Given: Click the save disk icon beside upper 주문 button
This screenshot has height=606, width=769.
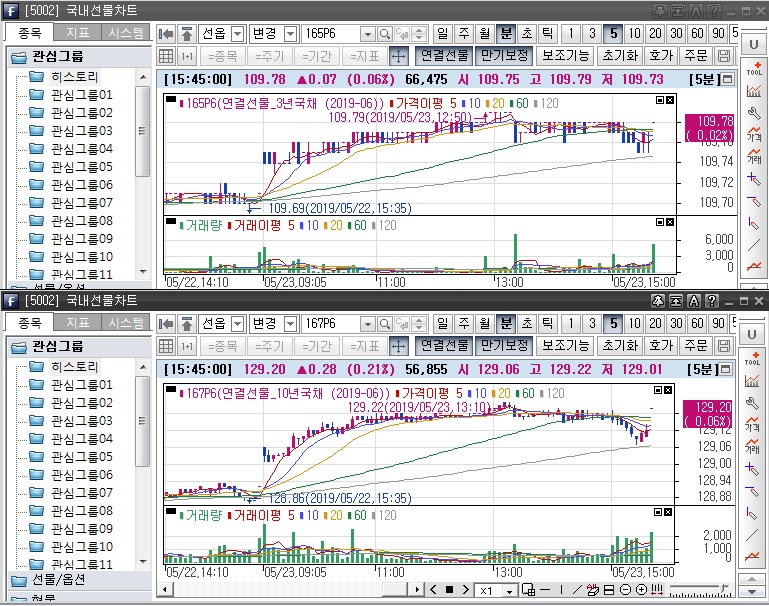Looking at the screenshot, I should pyautogui.click(x=726, y=55).
